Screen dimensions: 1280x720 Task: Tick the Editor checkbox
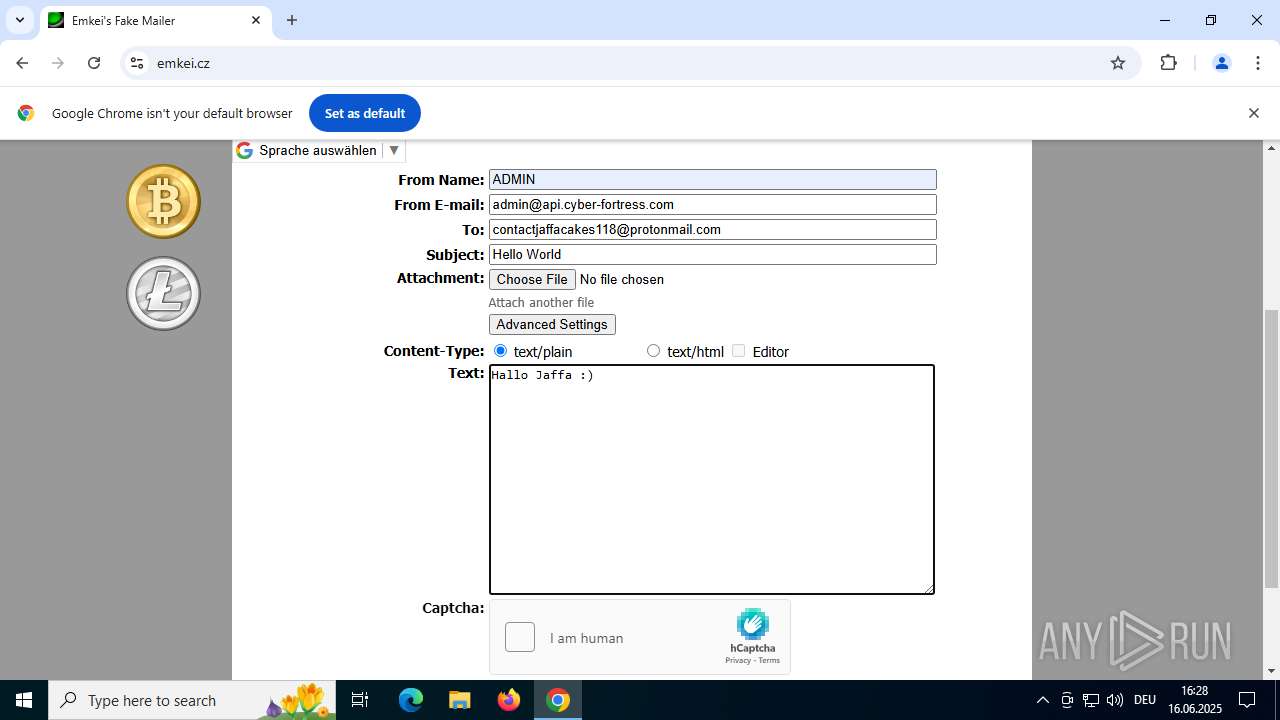[738, 351]
